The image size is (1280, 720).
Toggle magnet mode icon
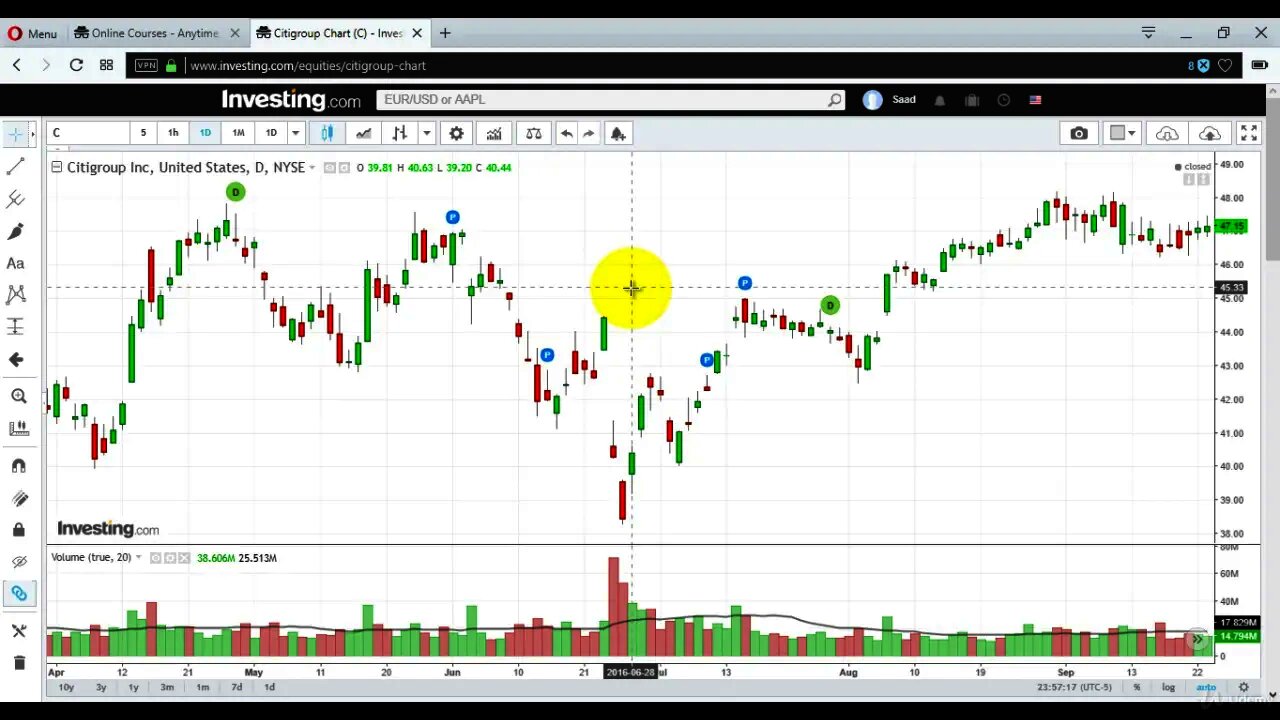pyautogui.click(x=18, y=466)
